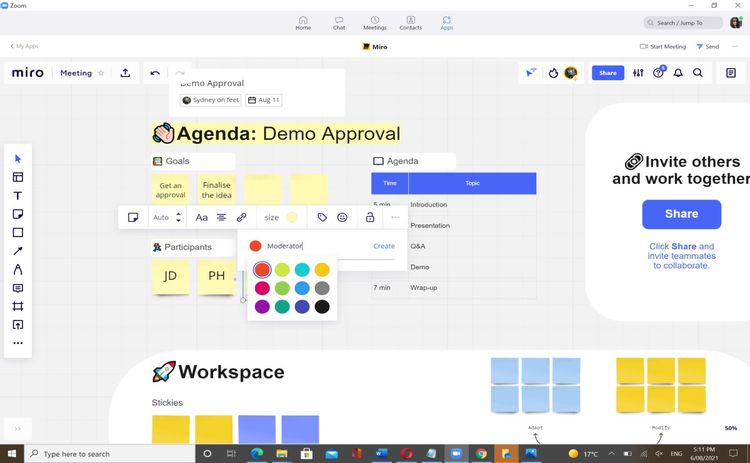Toggle the lock on the sticky note
Viewport: 750px width, 463px height.
[x=370, y=218]
